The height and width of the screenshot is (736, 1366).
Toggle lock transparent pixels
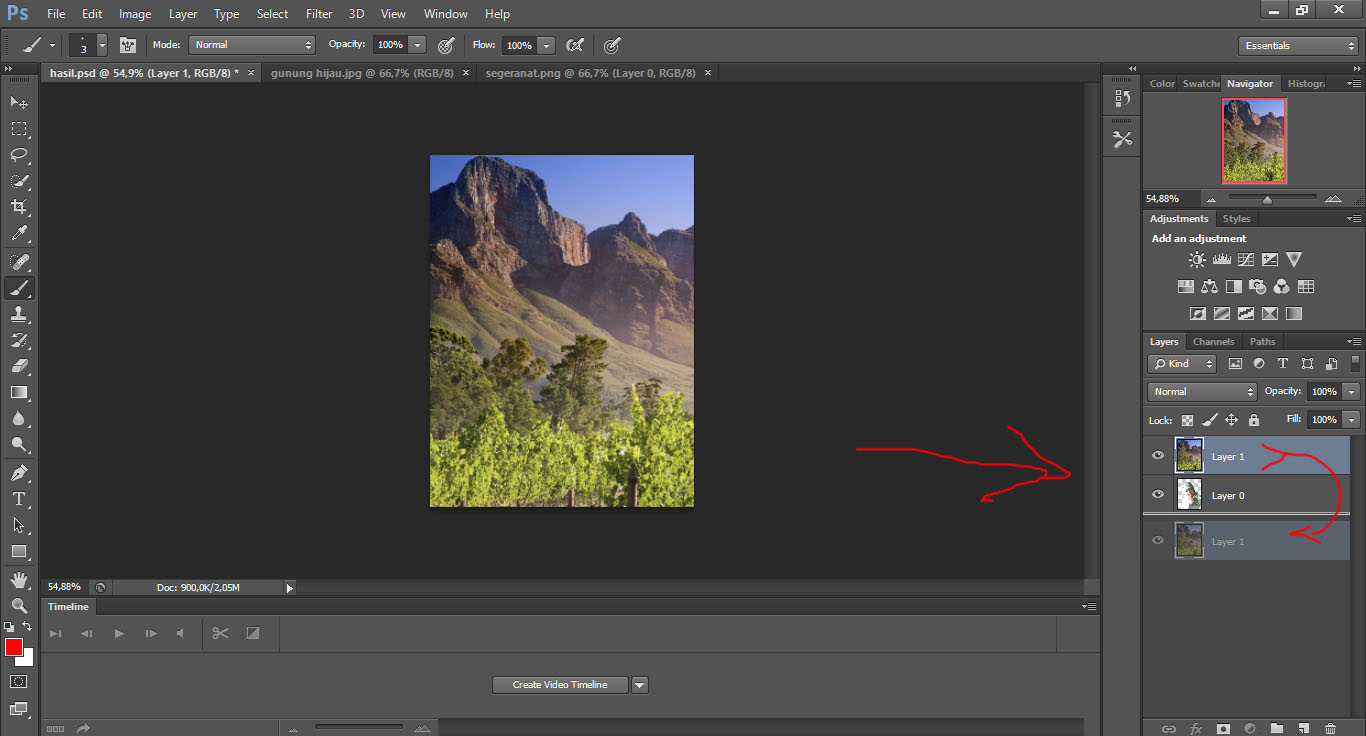(x=1187, y=420)
